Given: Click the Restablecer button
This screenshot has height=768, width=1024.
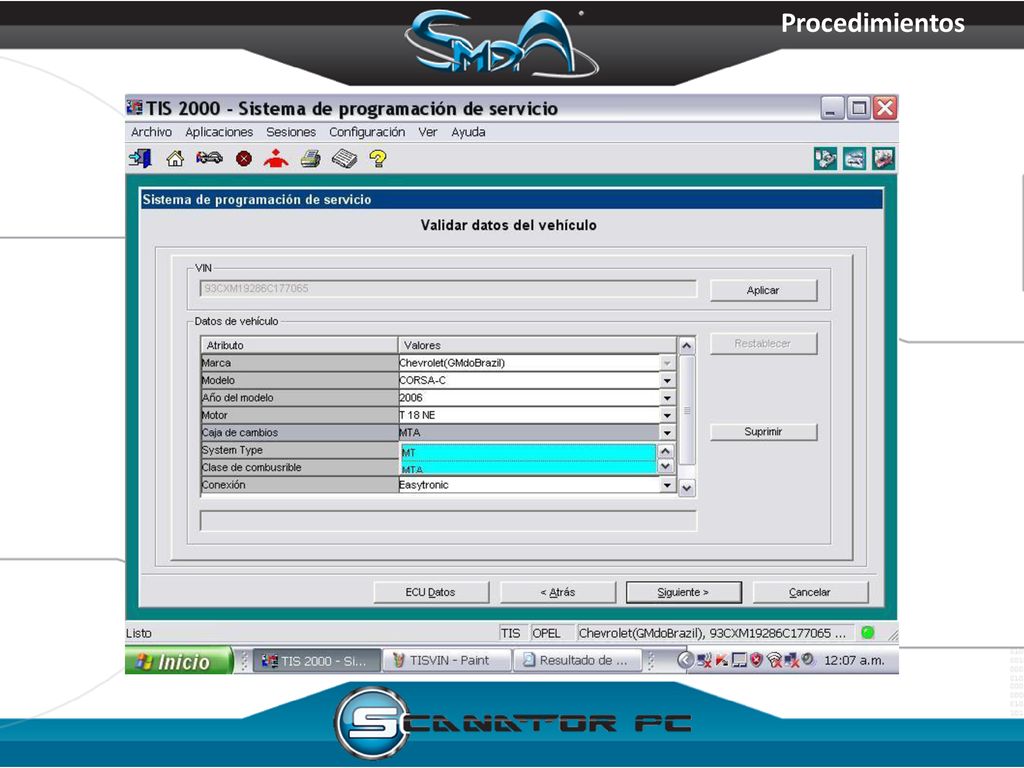Looking at the screenshot, I should tap(763, 344).
